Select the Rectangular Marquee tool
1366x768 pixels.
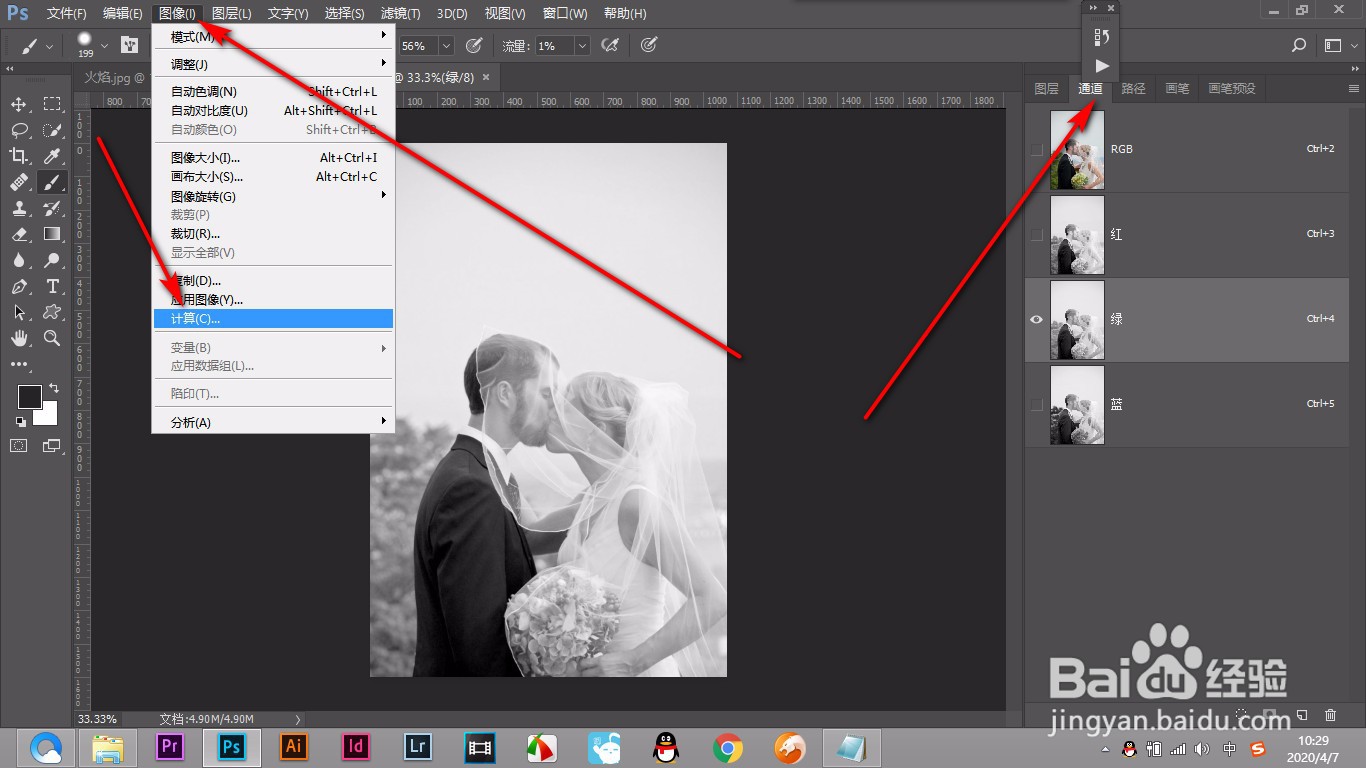tap(52, 104)
